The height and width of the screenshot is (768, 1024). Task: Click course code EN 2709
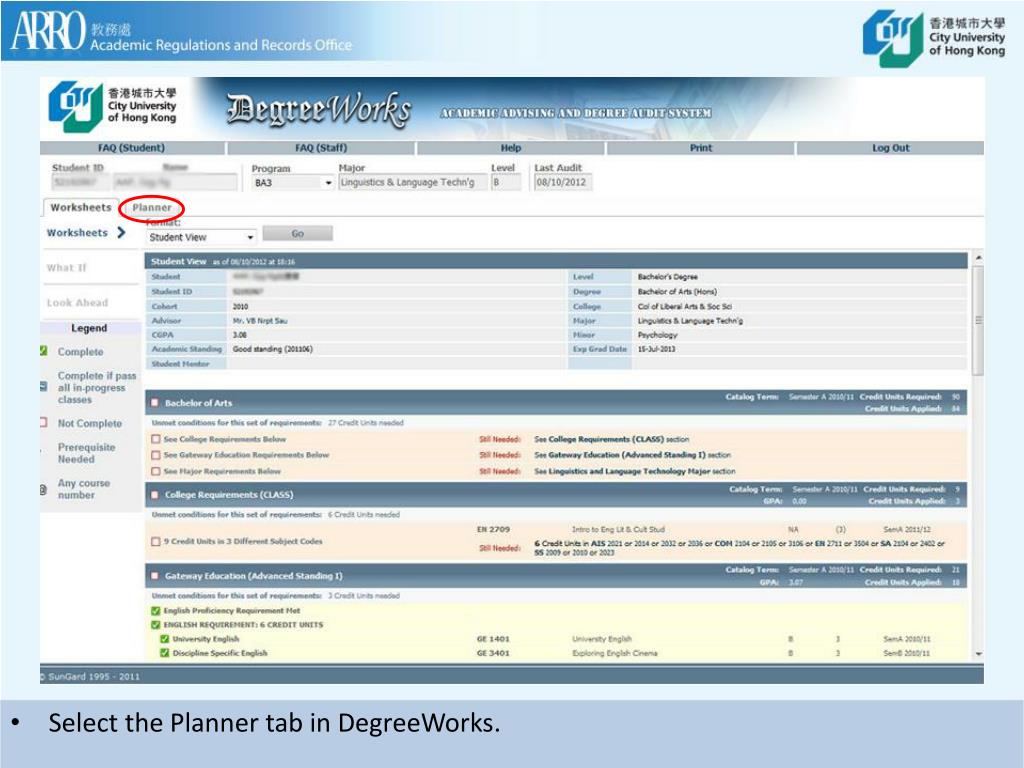coord(493,530)
